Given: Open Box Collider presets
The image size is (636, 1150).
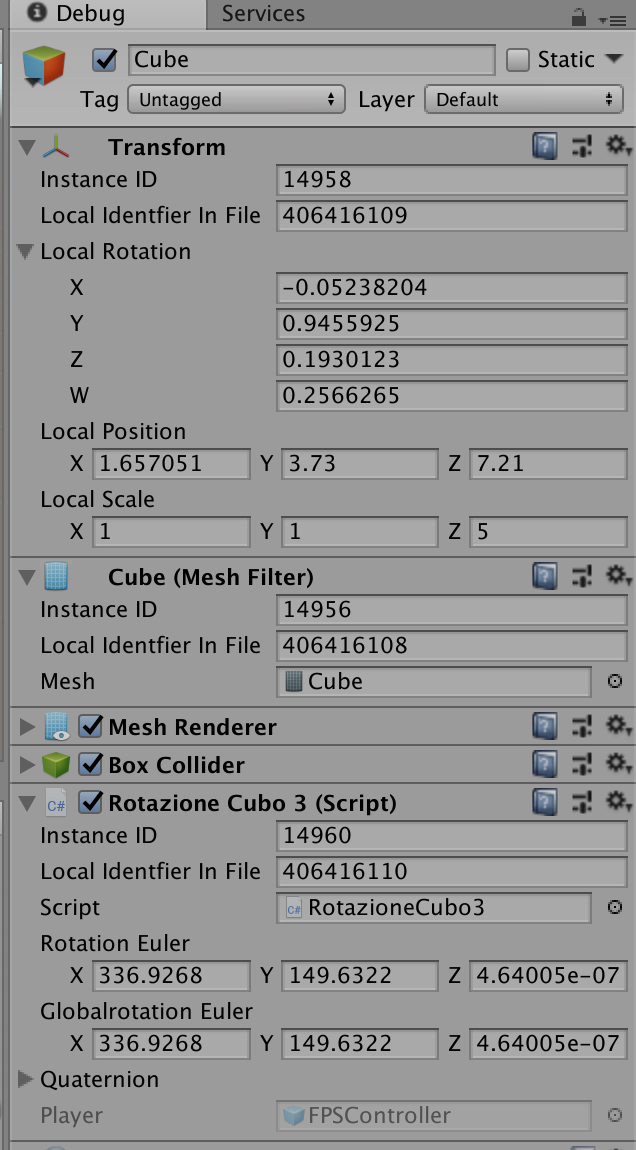Looking at the screenshot, I should pyautogui.click(x=581, y=765).
